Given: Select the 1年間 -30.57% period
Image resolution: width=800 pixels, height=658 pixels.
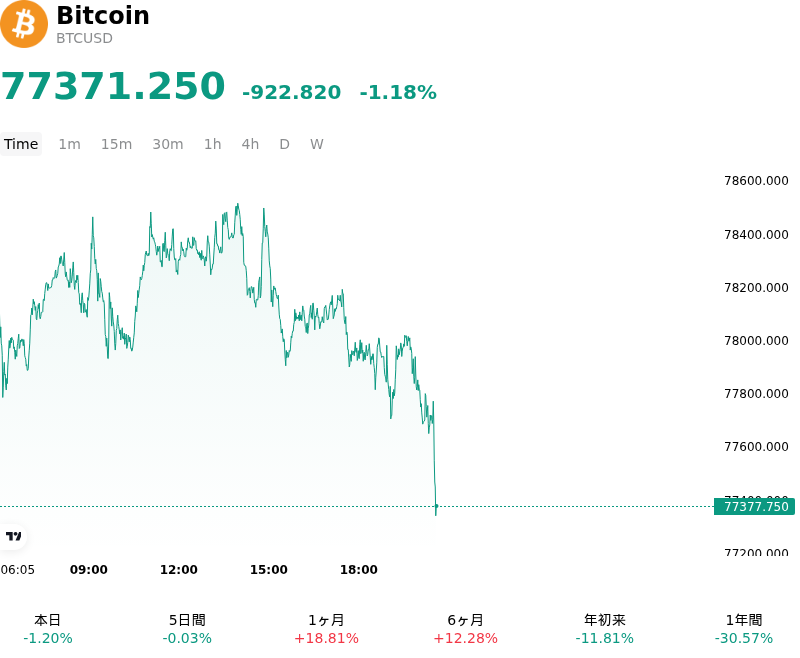Looking at the screenshot, I should point(744,629).
